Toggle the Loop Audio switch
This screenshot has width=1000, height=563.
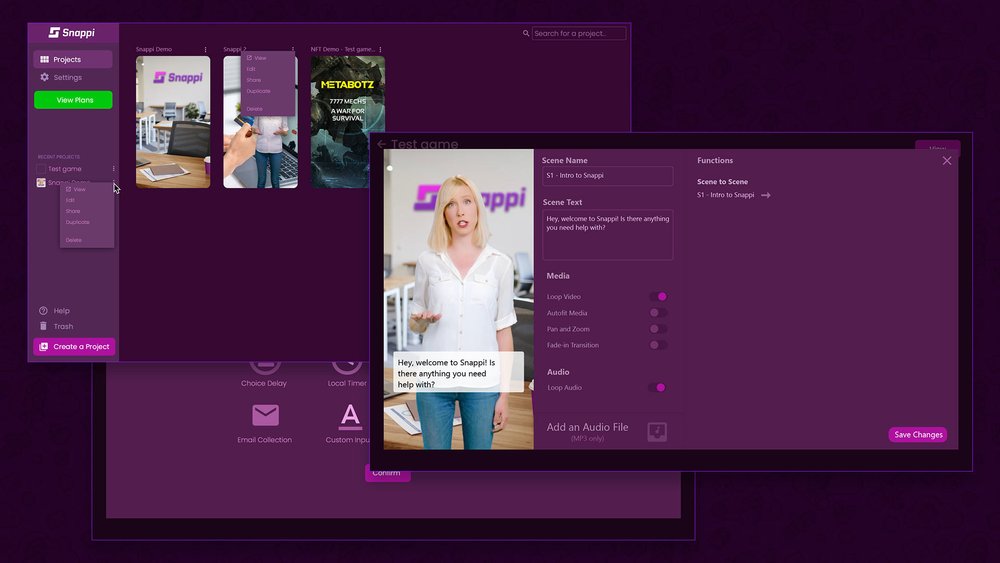658,388
